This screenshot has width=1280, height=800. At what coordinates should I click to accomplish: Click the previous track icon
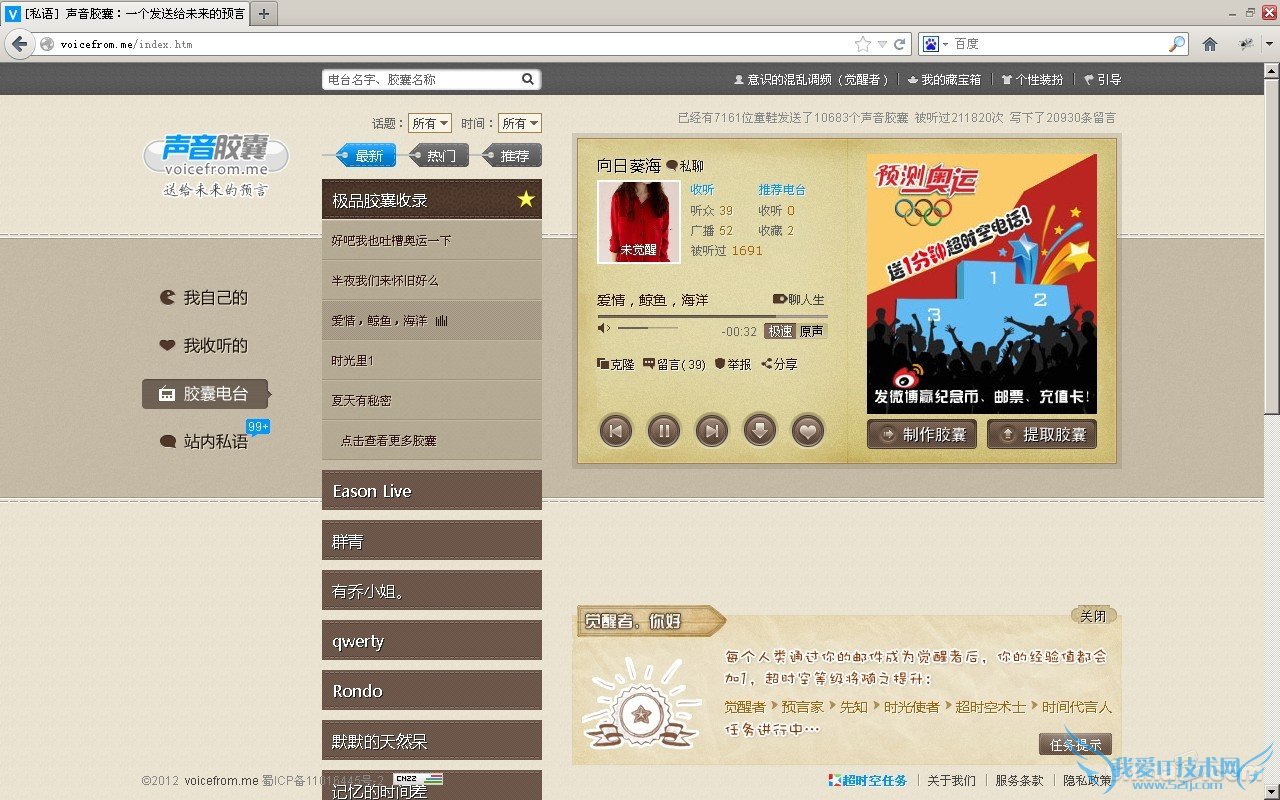pos(616,430)
